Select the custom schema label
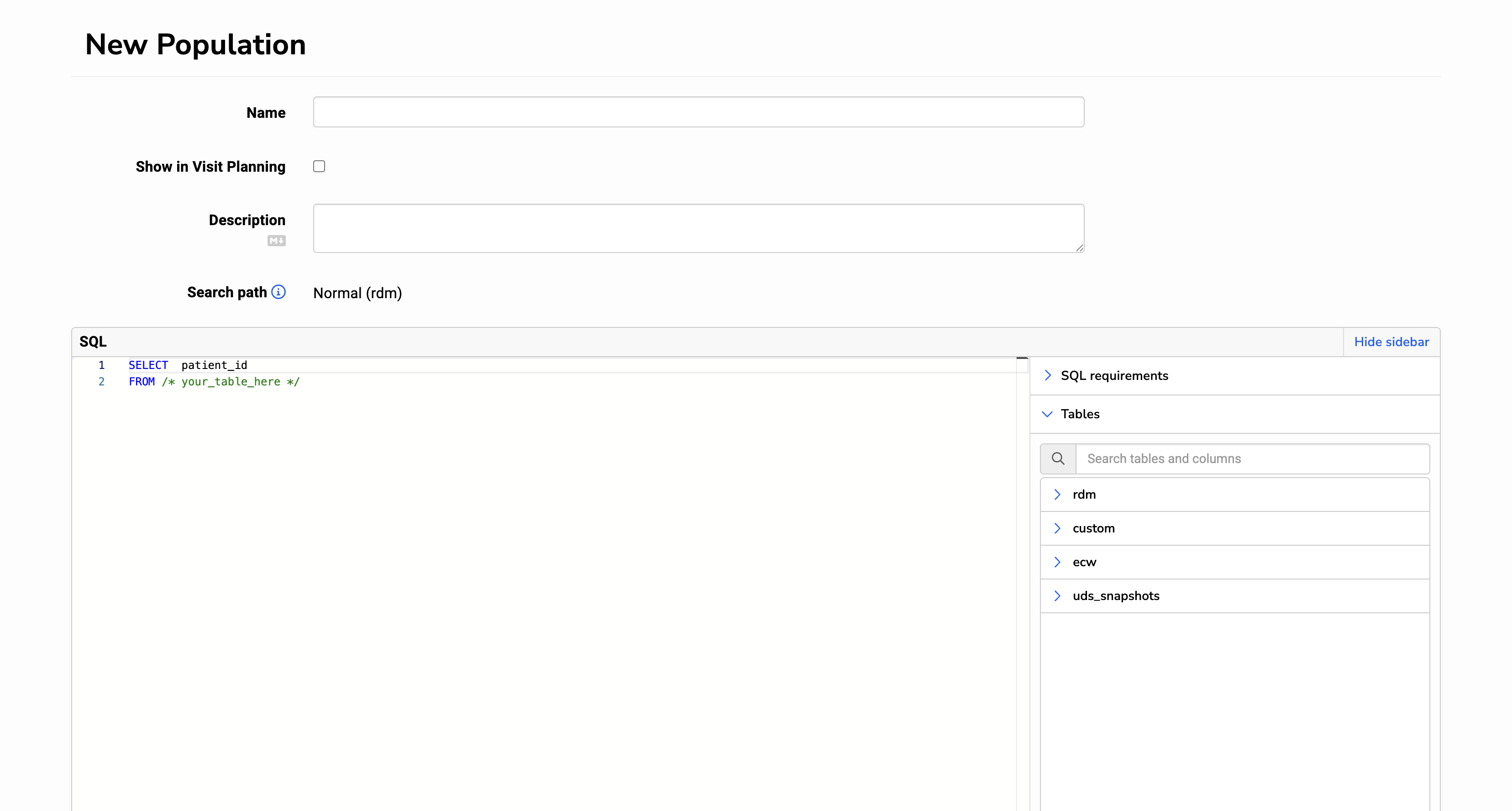The width and height of the screenshot is (1512, 811). 1093,528
